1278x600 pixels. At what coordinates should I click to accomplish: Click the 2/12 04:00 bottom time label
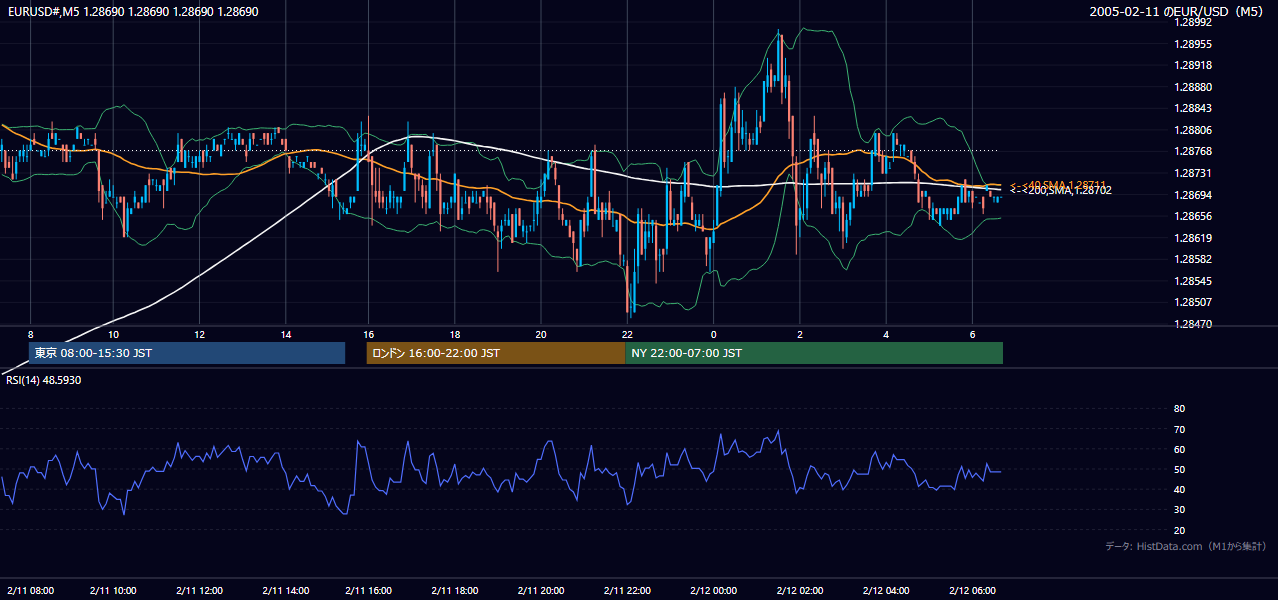tap(885, 590)
